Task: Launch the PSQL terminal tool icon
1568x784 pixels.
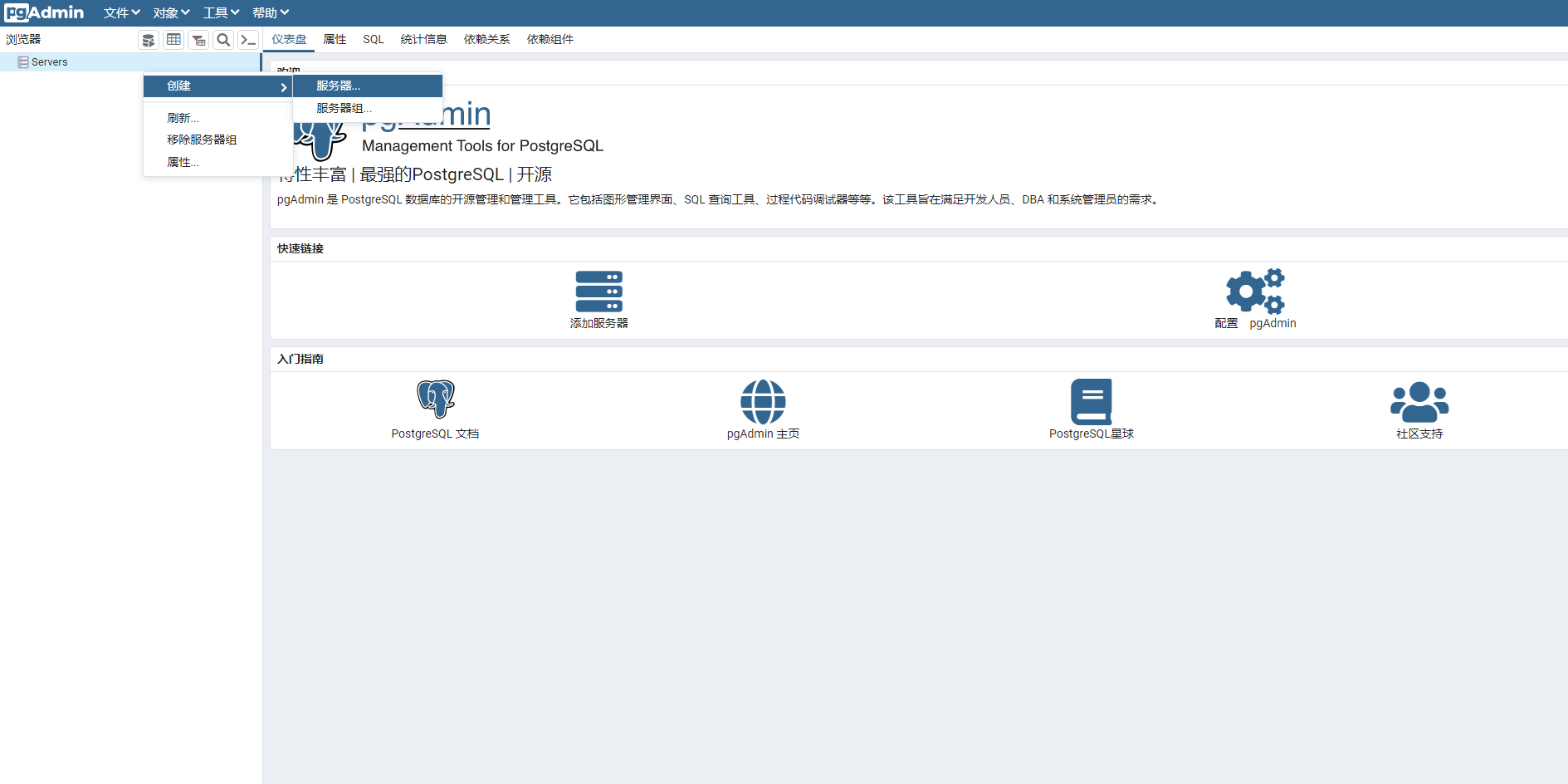Action: tap(248, 40)
